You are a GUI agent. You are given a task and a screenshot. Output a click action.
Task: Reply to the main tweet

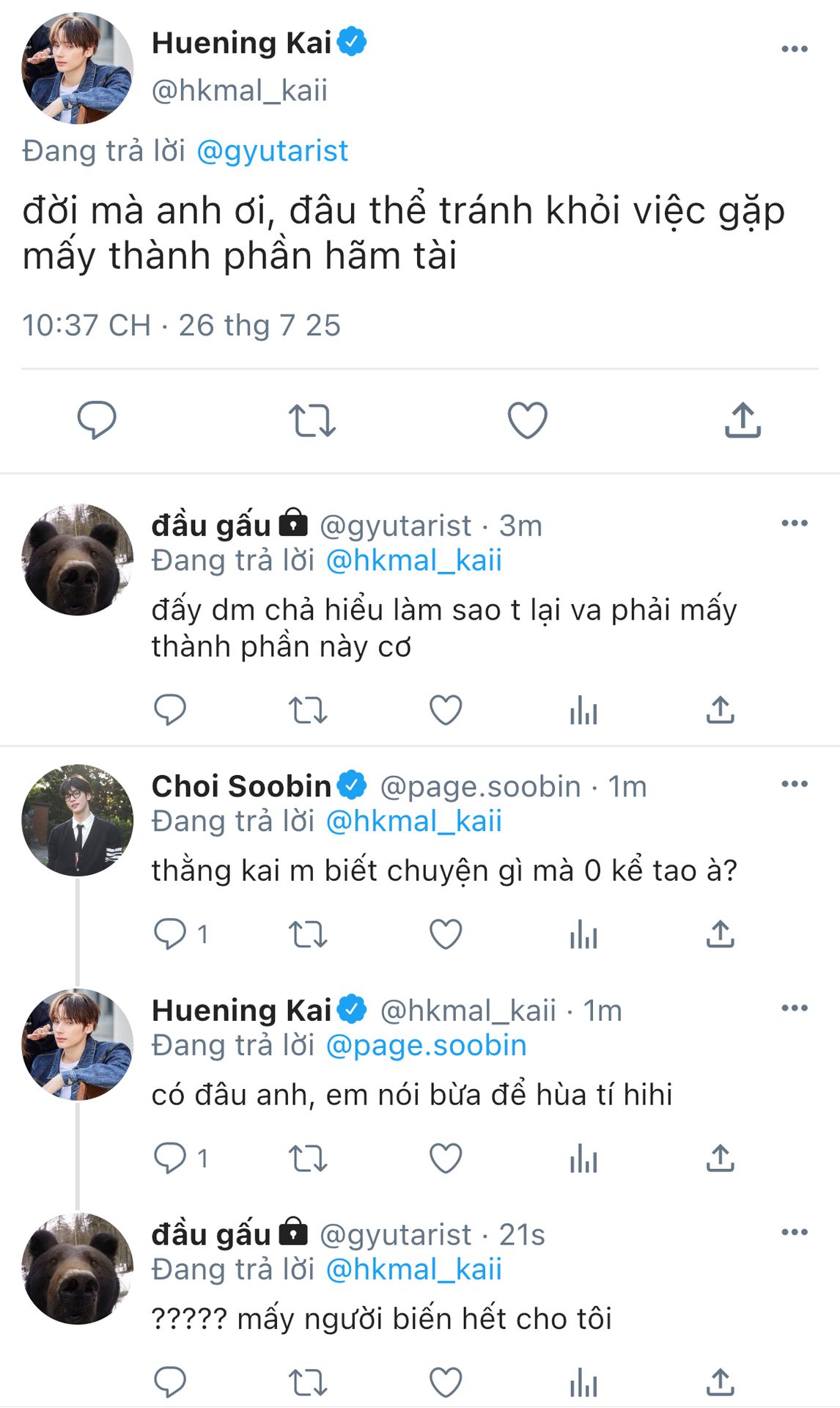click(97, 421)
